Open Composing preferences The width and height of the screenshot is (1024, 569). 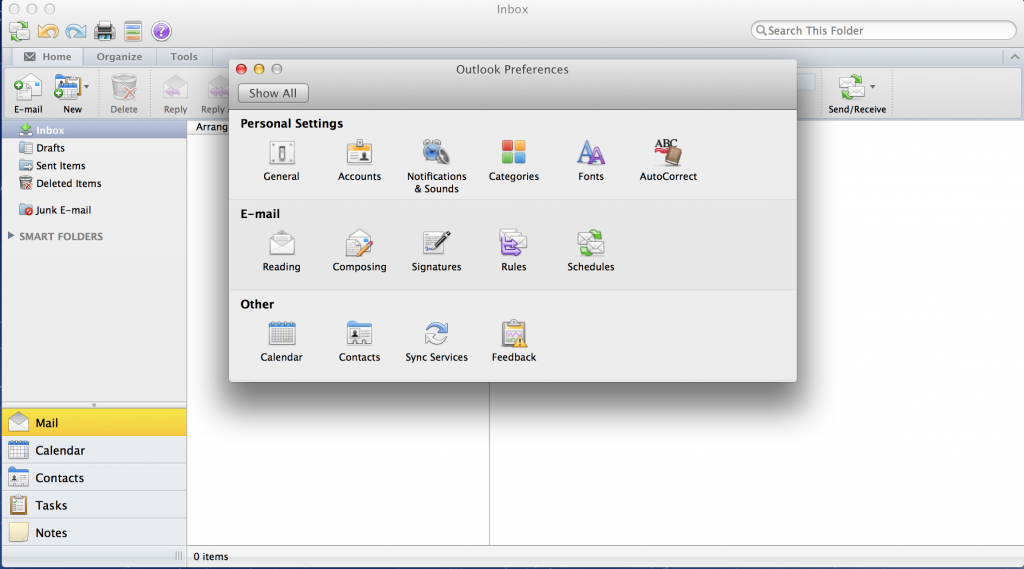[x=359, y=251]
